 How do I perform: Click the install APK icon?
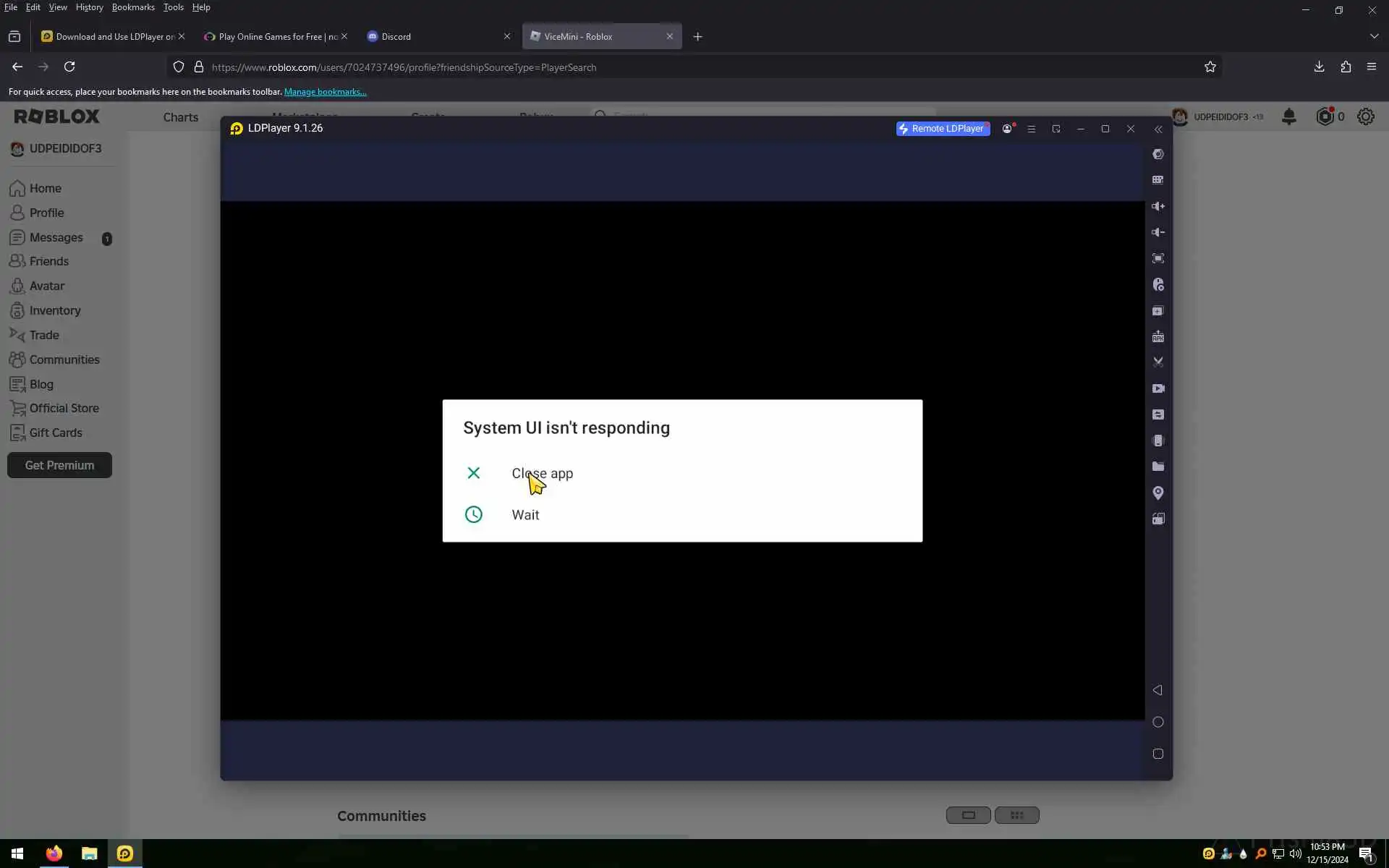click(1158, 336)
